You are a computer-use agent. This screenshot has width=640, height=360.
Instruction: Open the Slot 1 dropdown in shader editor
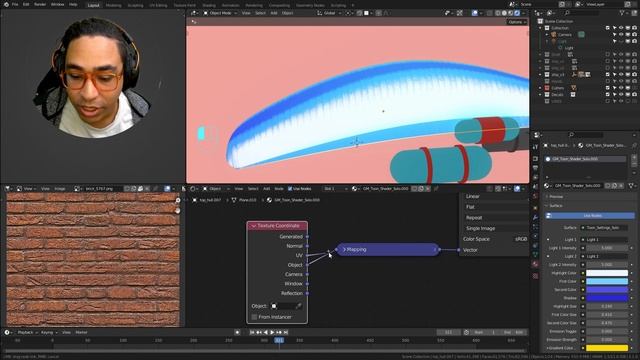tap(336, 189)
